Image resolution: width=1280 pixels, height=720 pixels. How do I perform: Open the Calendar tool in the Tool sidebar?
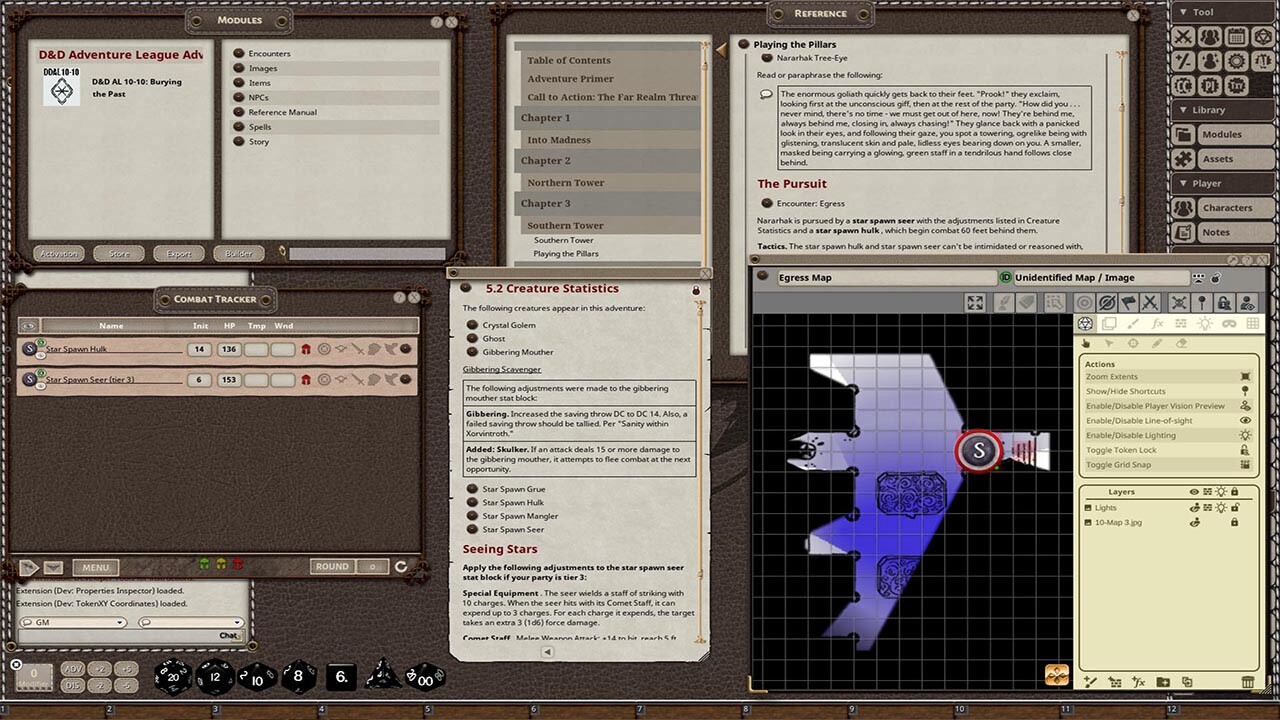[x=1235, y=35]
